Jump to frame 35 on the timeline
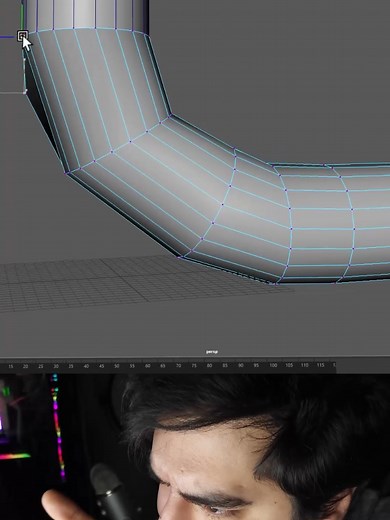Image resolution: width=390 pixels, height=520 pixels. [x=71, y=366]
